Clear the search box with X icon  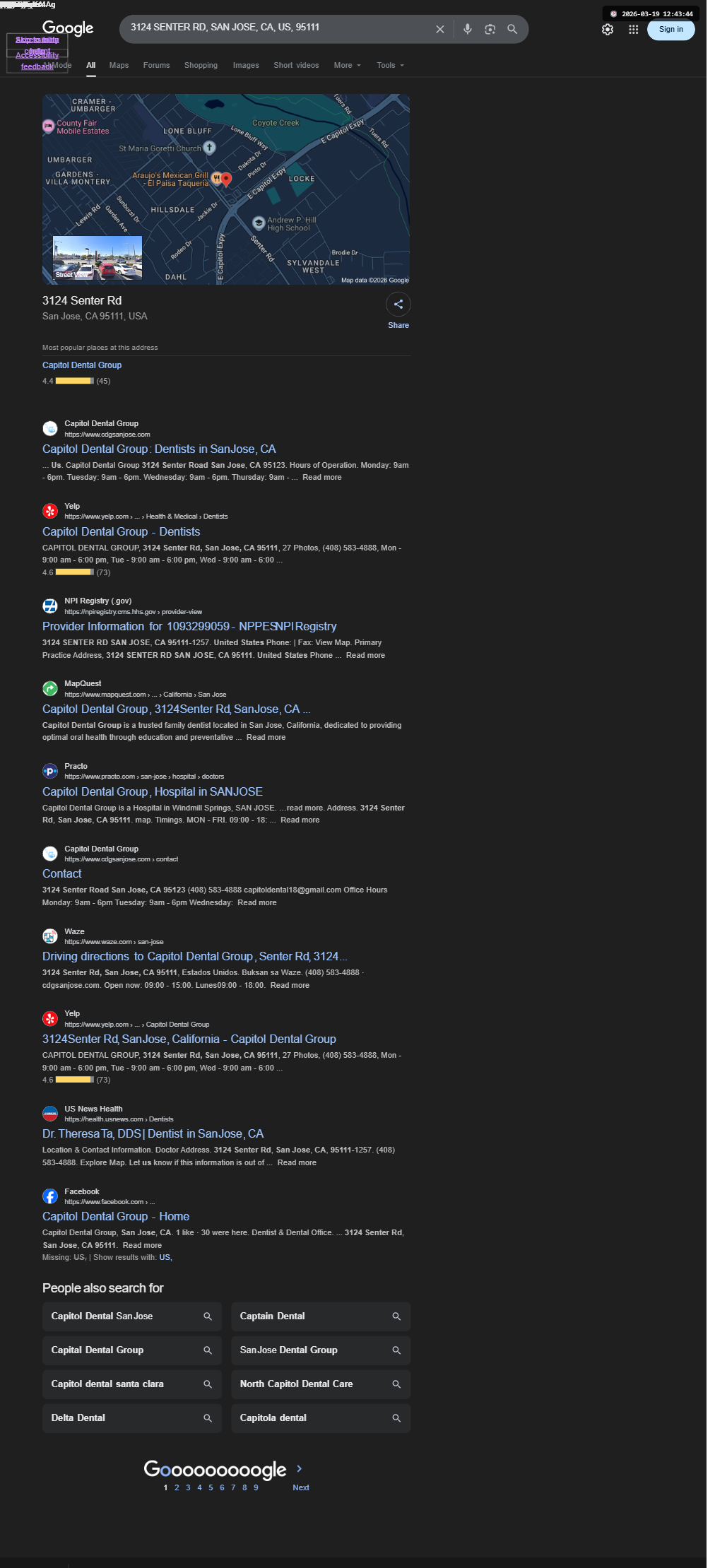(x=440, y=29)
